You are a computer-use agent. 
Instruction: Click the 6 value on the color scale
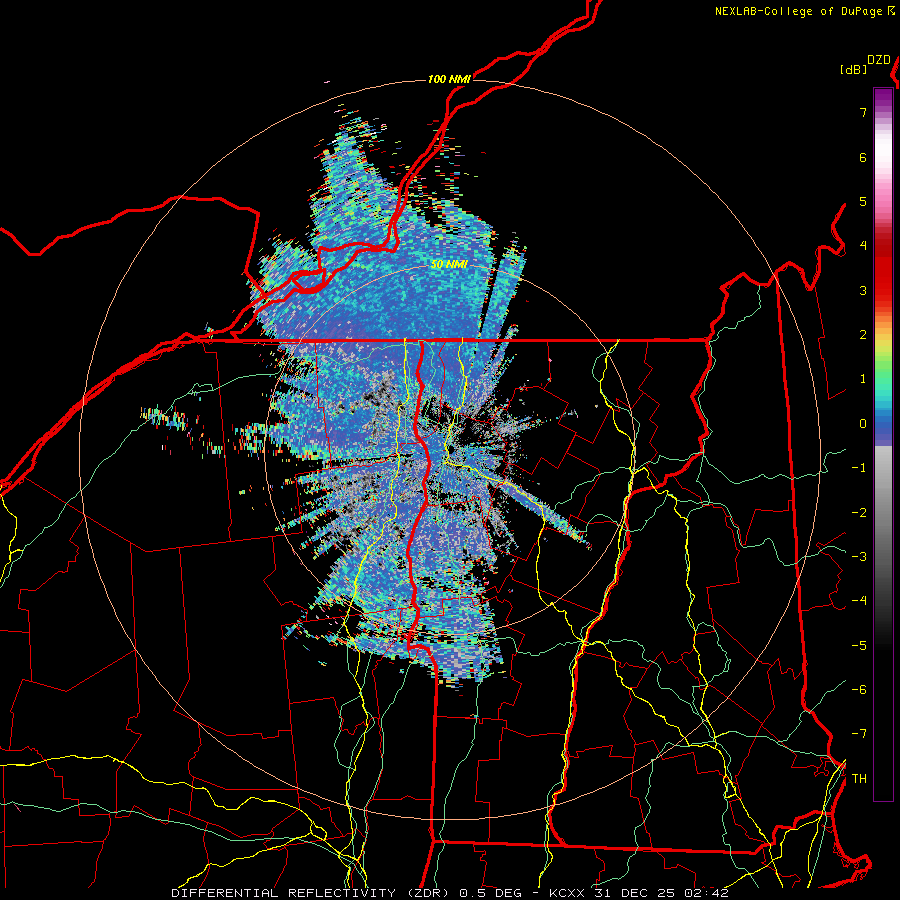point(863,157)
